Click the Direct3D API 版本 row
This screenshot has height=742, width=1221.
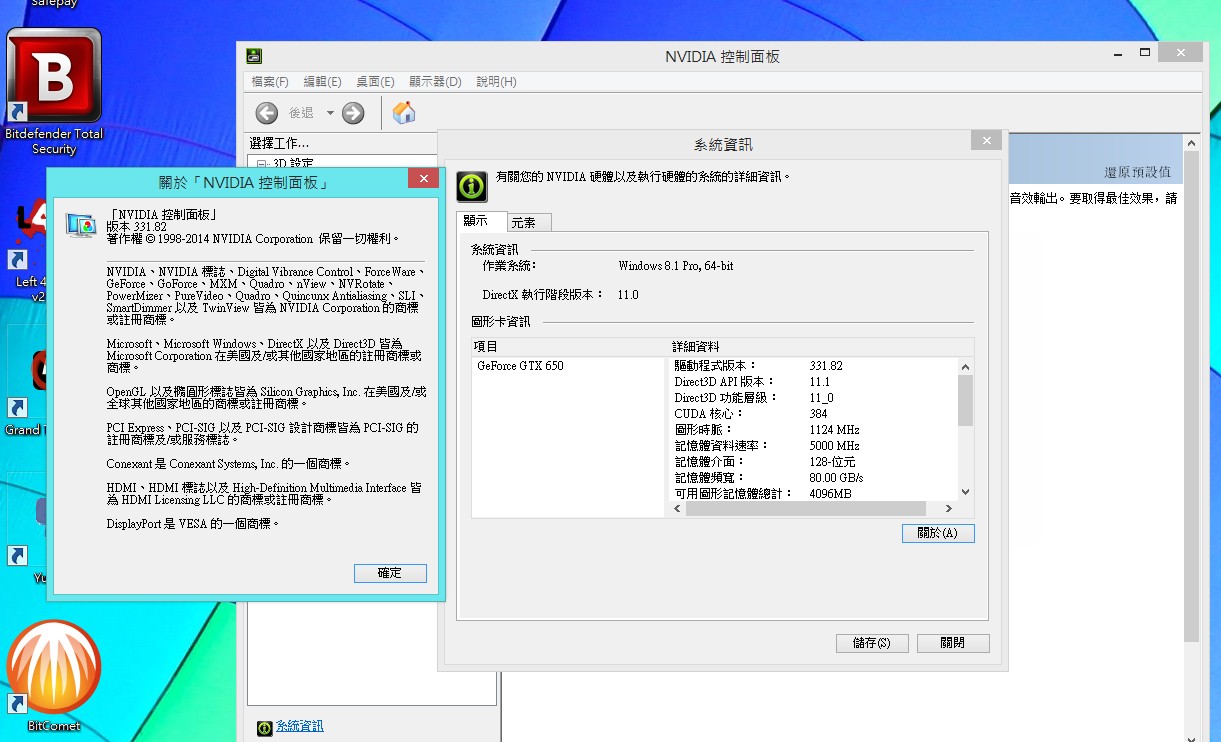(812, 382)
